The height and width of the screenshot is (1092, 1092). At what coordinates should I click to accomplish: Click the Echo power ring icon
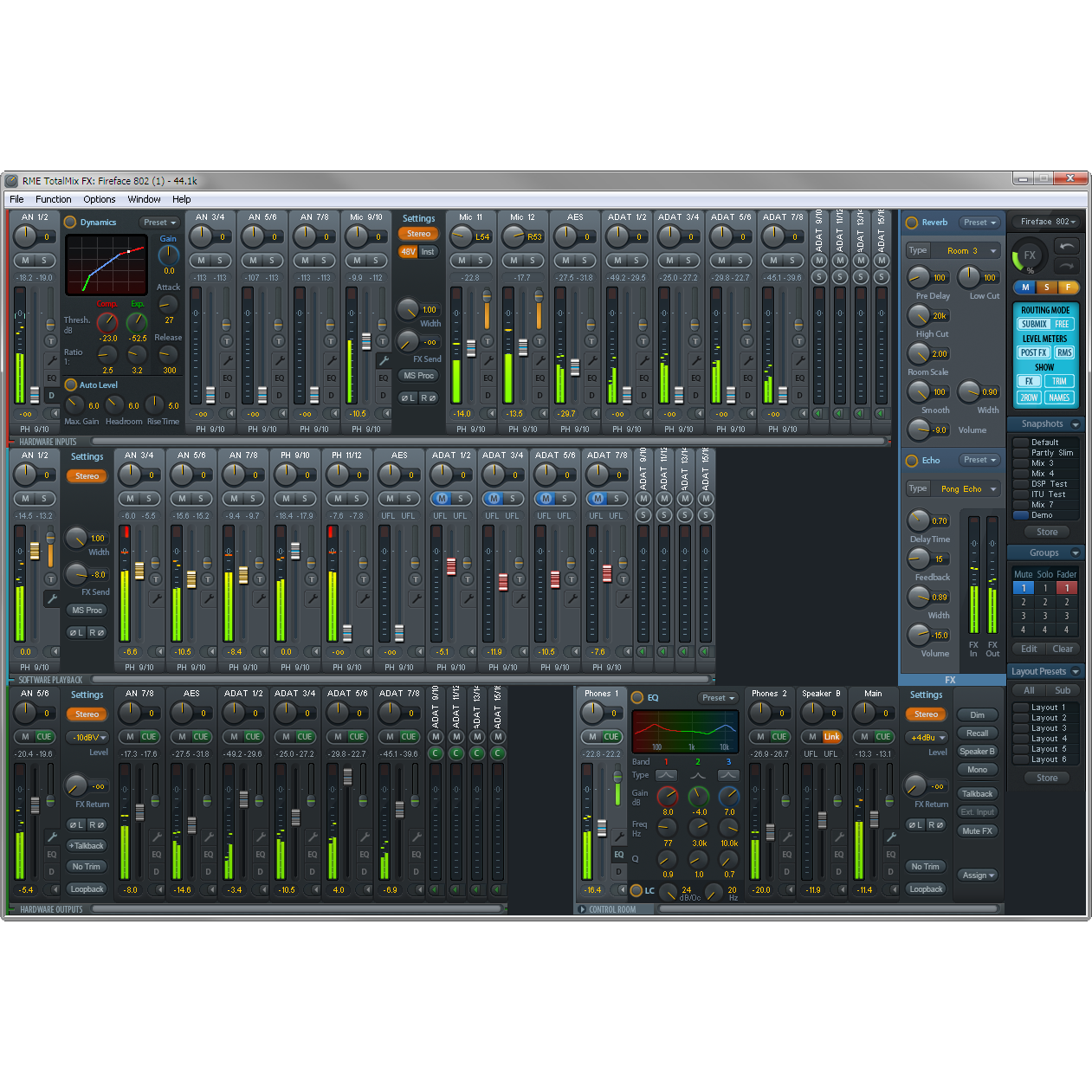(x=911, y=461)
